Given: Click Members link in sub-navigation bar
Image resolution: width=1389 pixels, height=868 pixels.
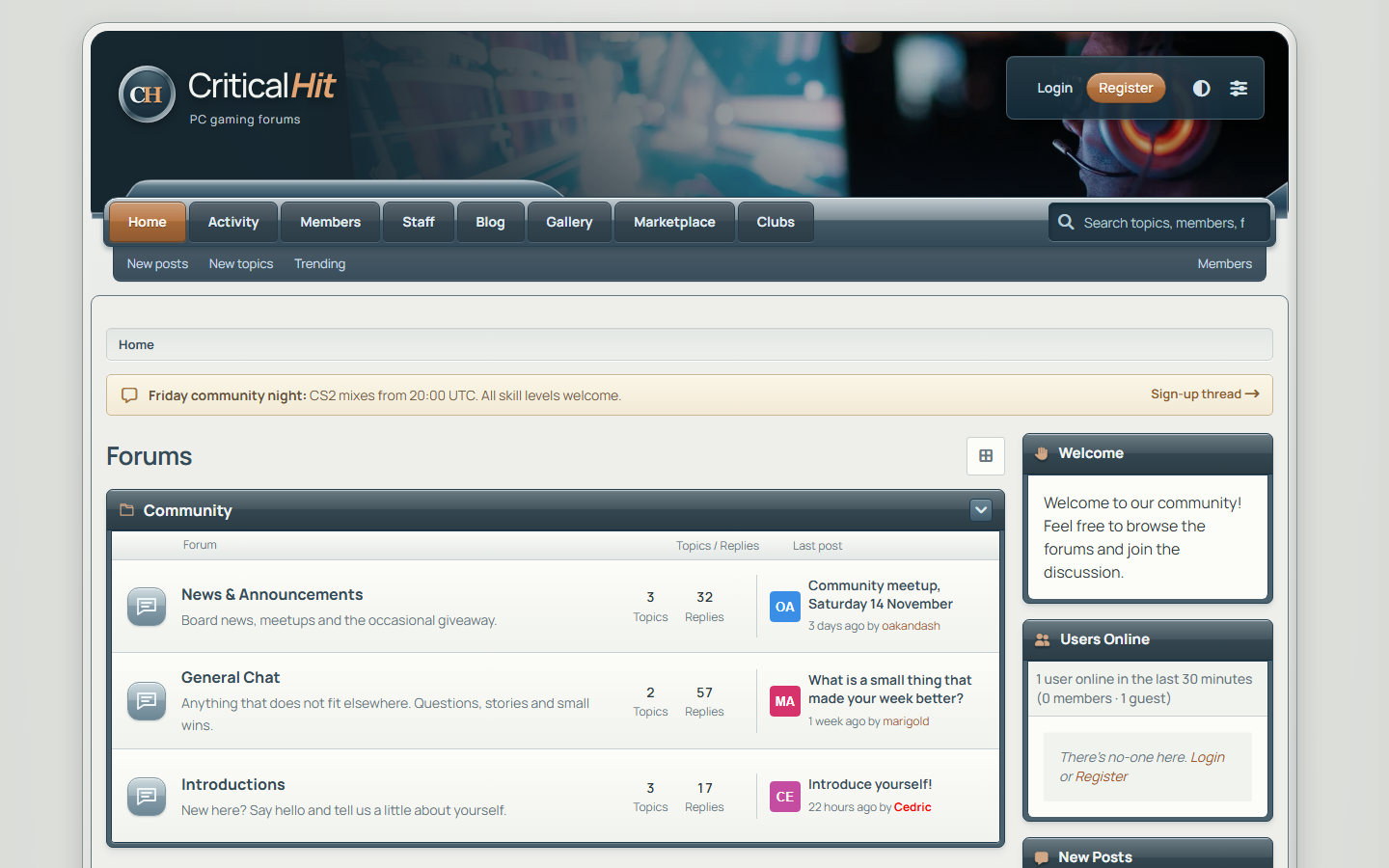Looking at the screenshot, I should point(1225,264).
